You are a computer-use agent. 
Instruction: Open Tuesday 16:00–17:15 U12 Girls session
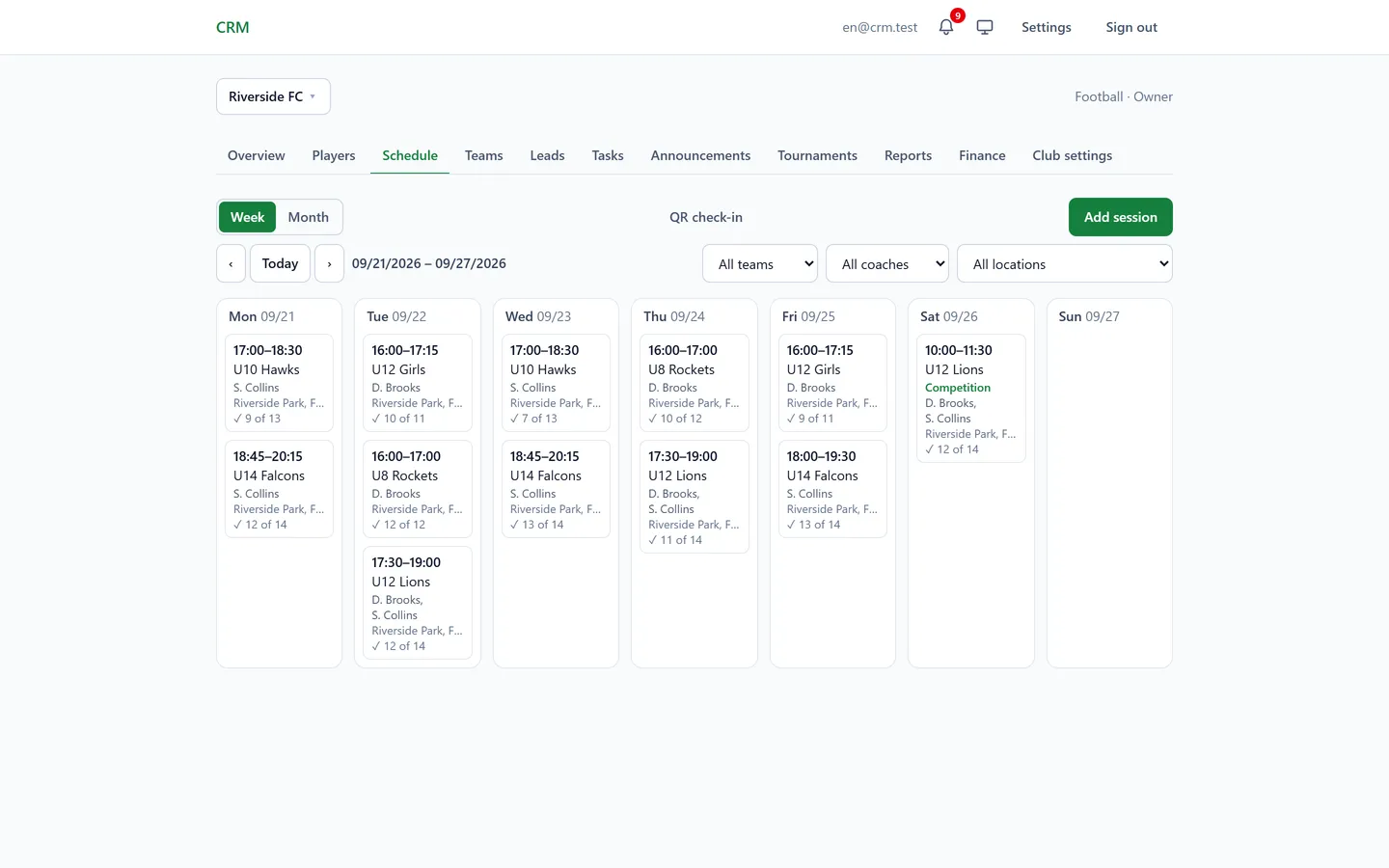click(x=418, y=383)
